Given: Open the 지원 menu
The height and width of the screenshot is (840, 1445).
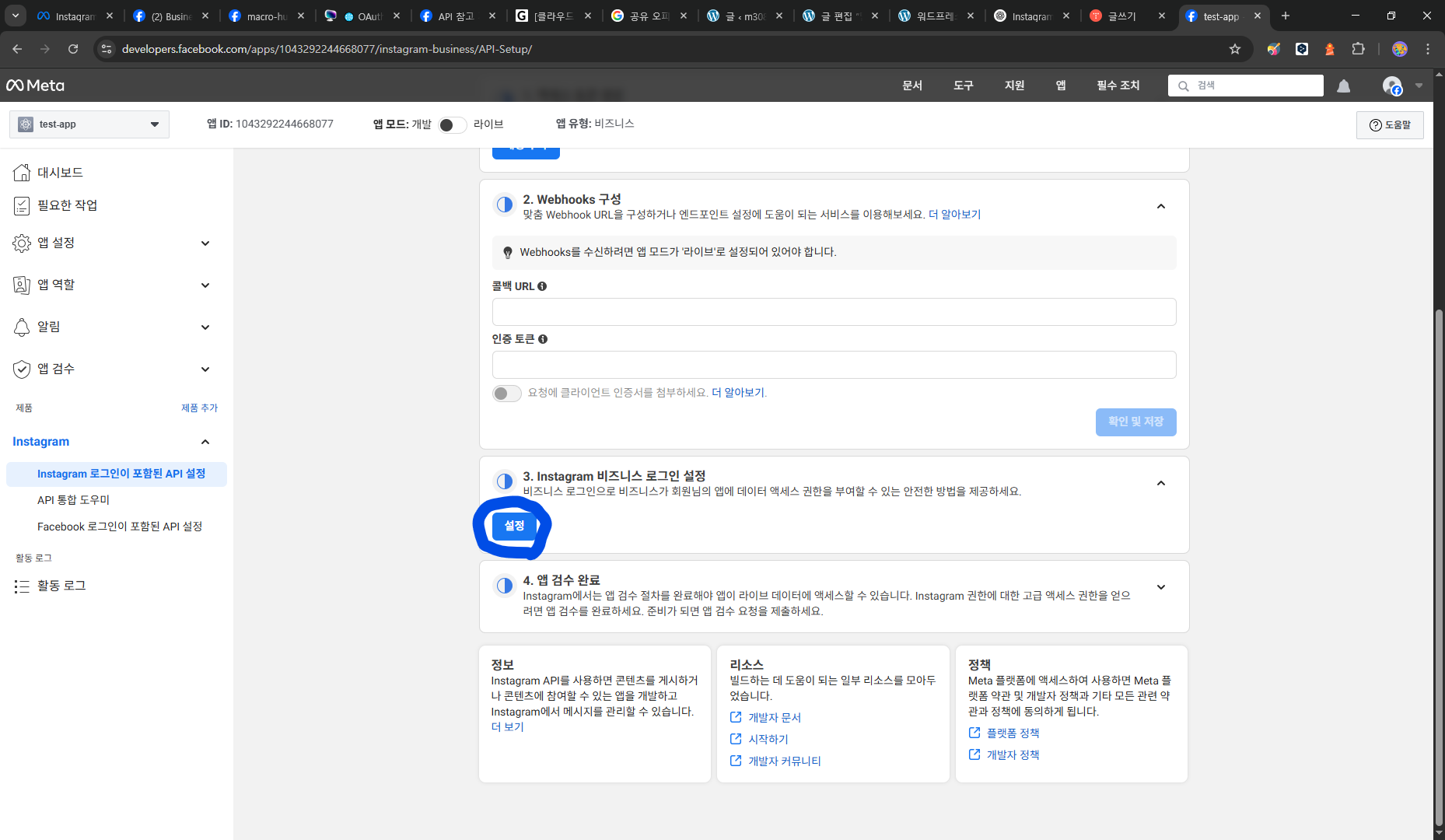Looking at the screenshot, I should pyautogui.click(x=1015, y=86).
